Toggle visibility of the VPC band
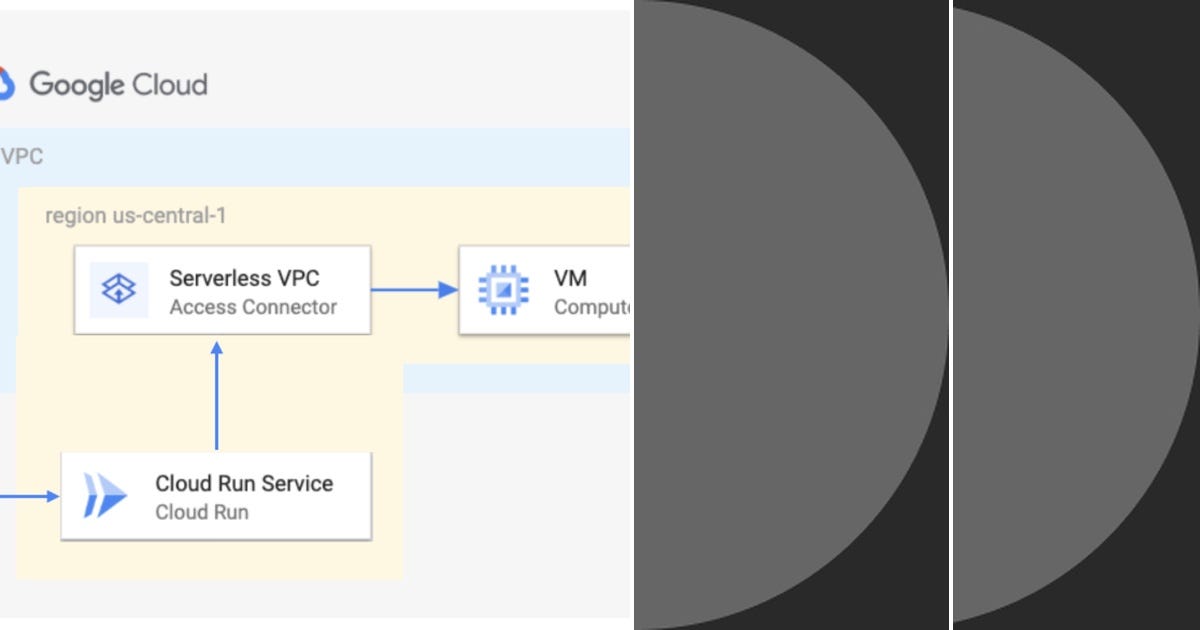Screen dimensions: 1200x630 23,156
